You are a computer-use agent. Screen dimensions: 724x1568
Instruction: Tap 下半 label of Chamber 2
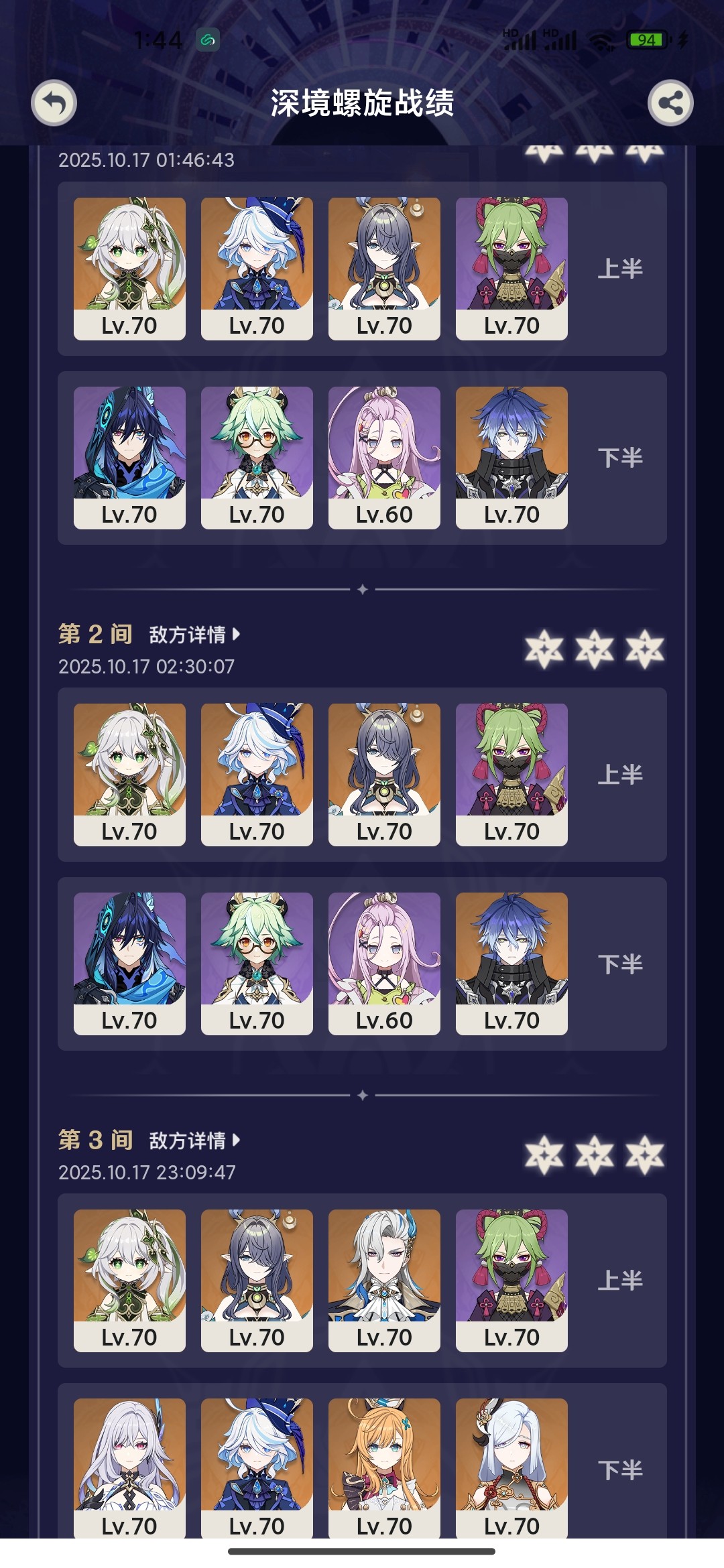coord(620,964)
